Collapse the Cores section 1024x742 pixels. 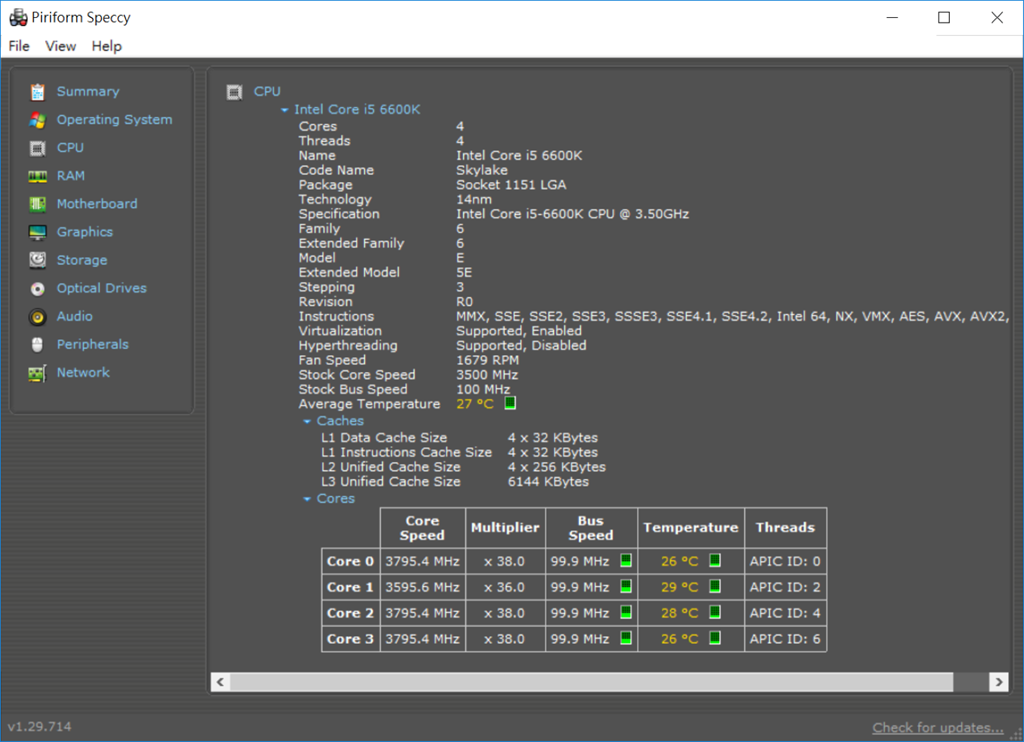click(x=308, y=499)
